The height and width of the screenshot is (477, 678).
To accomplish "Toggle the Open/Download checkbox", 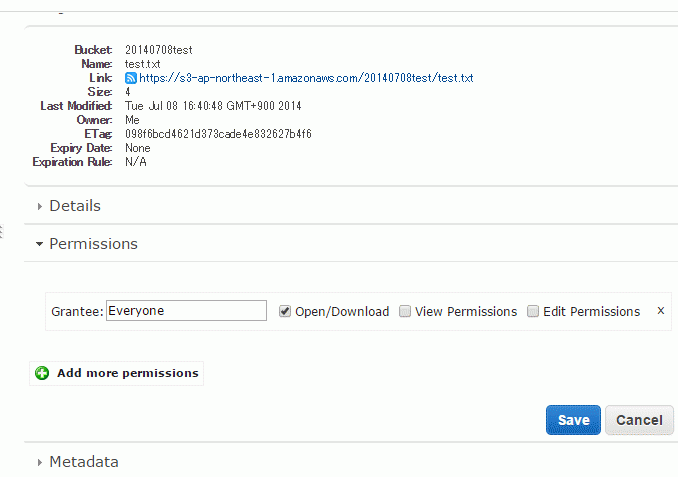I will coord(285,311).
